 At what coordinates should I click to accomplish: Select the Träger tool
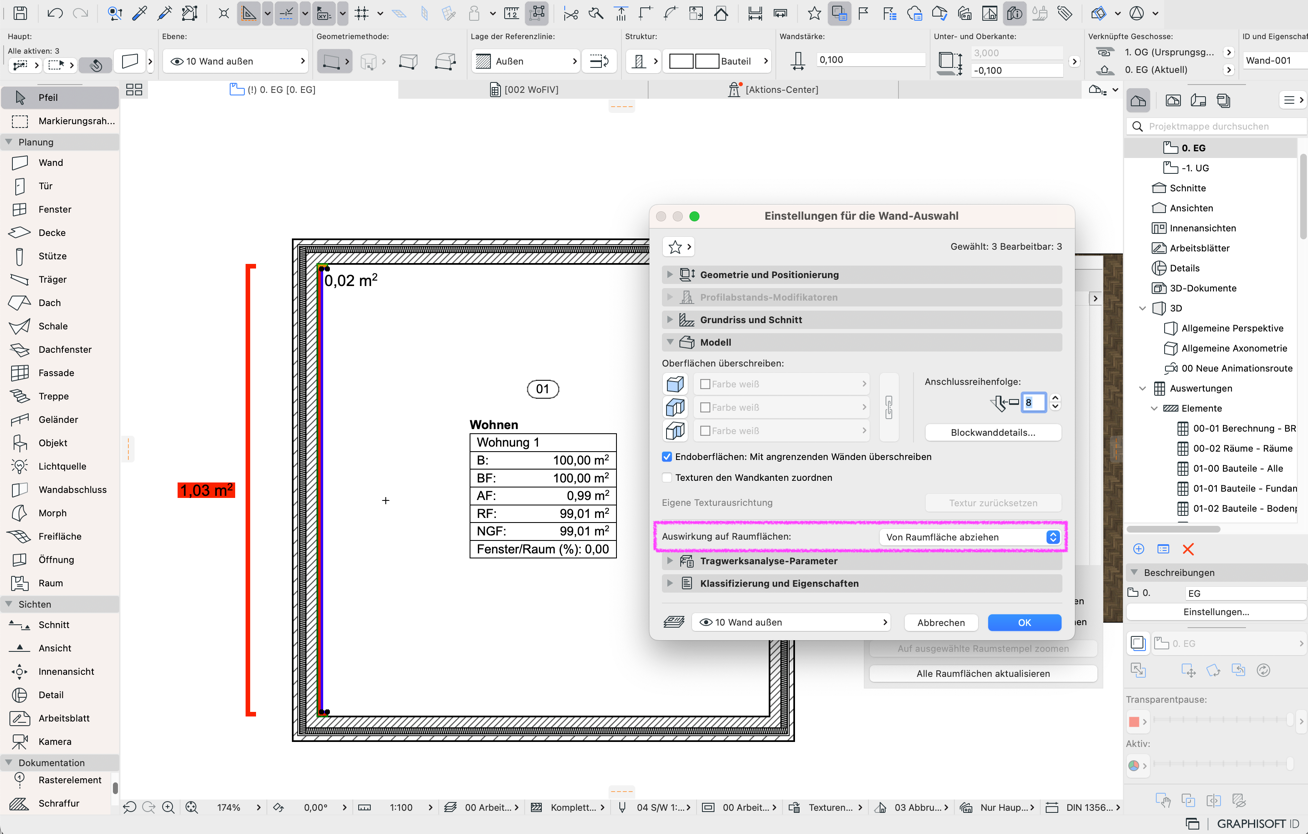point(60,280)
